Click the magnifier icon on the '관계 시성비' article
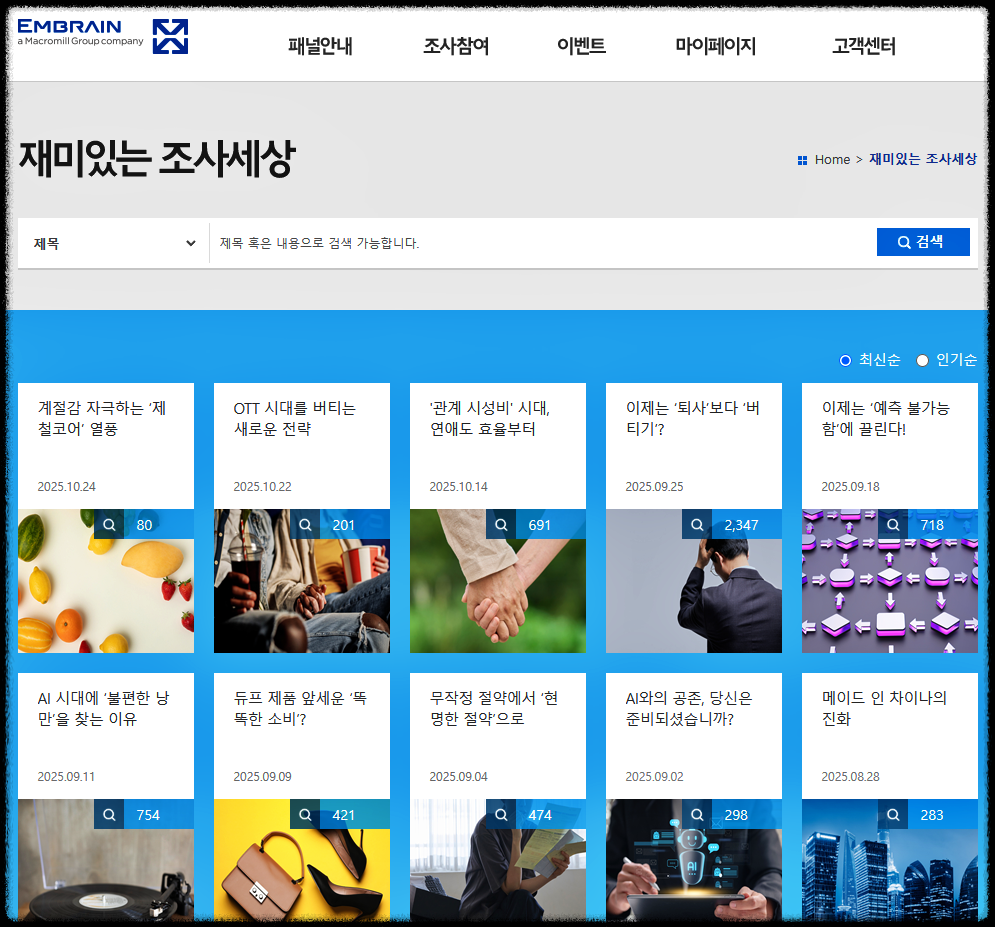This screenshot has width=995, height=927. click(x=500, y=523)
